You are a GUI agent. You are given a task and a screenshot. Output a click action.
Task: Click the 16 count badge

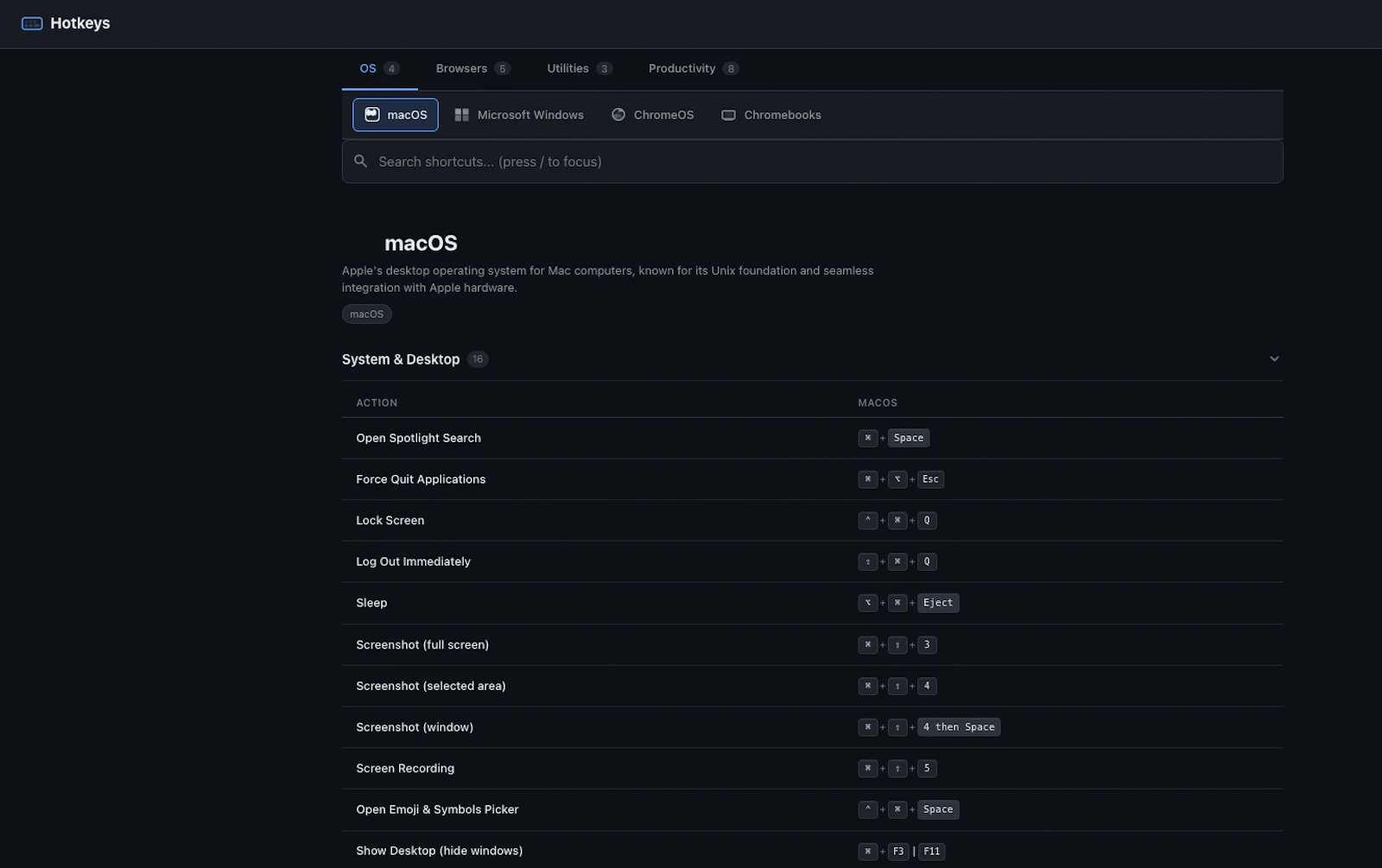click(x=478, y=359)
